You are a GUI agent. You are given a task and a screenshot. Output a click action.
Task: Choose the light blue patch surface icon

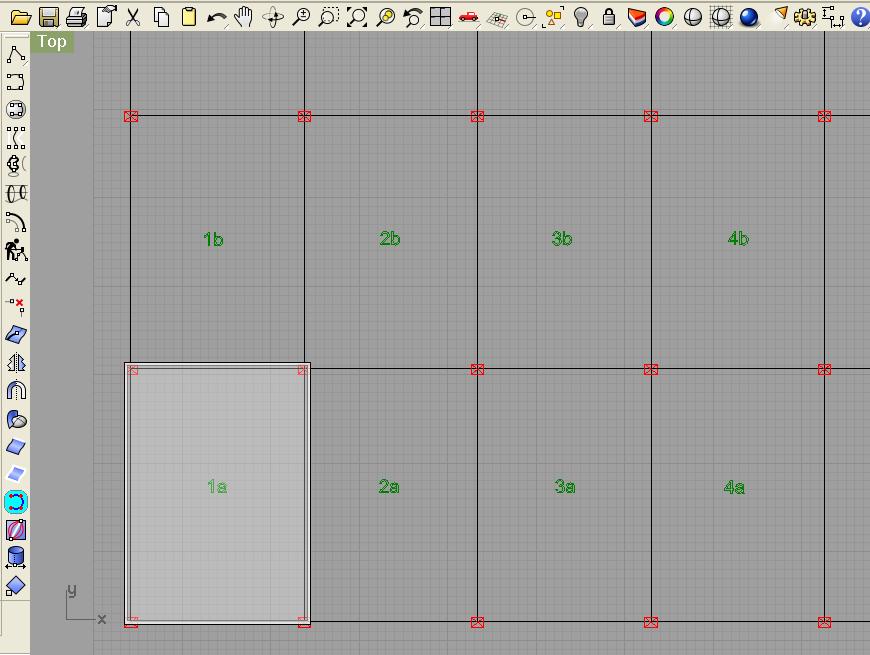(16, 474)
